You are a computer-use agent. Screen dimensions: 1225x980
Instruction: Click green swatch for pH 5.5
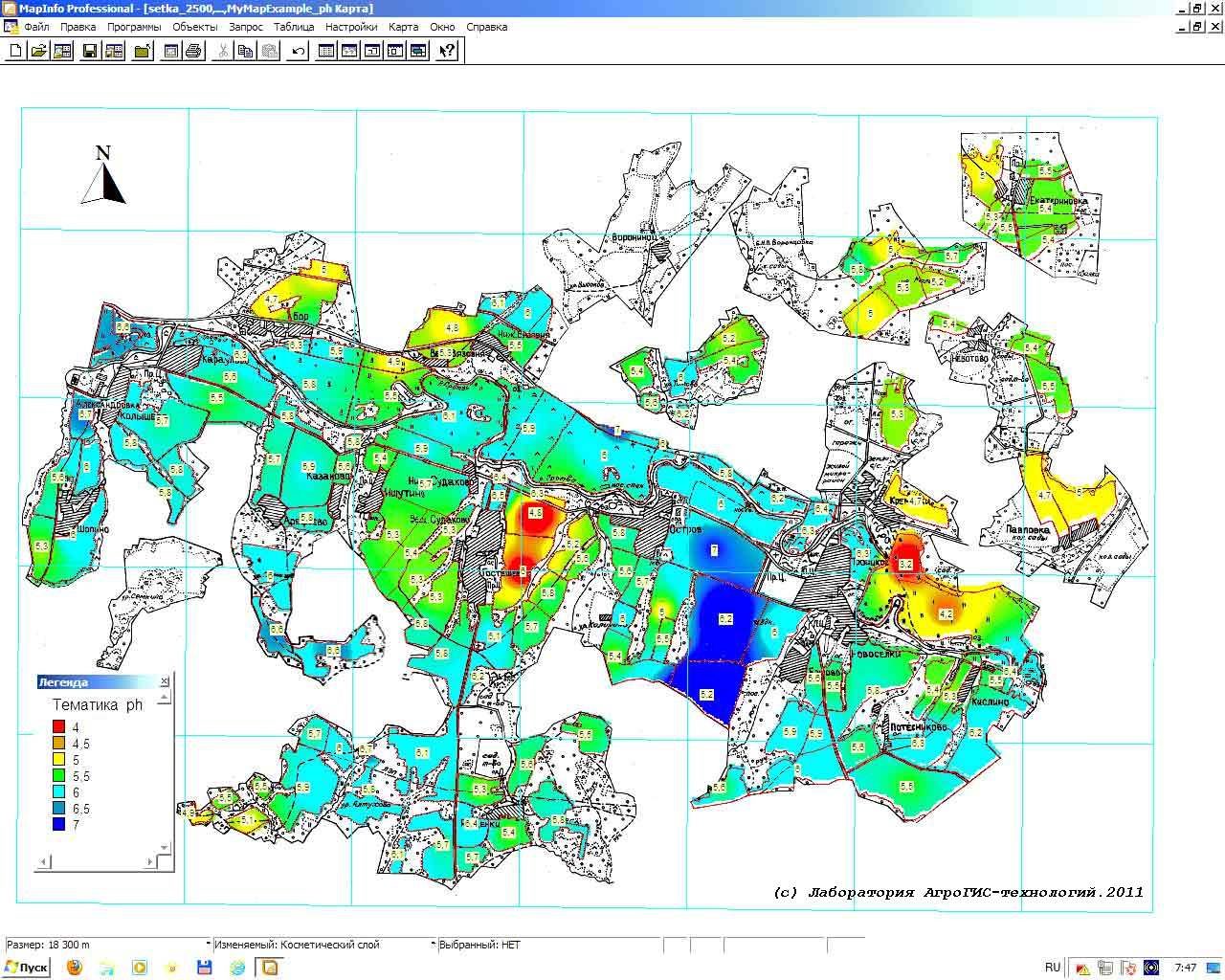[x=59, y=776]
